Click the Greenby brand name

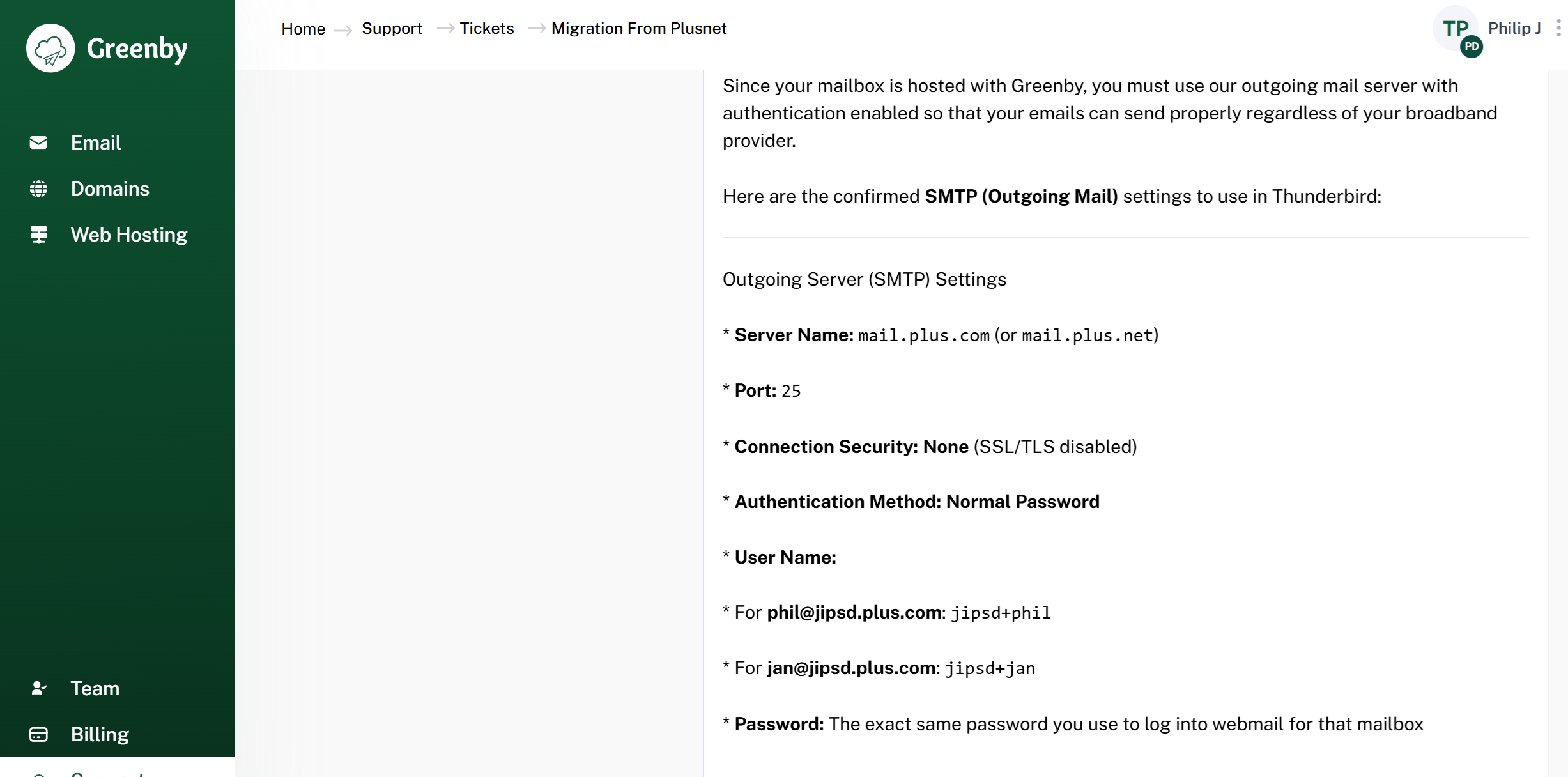click(137, 49)
